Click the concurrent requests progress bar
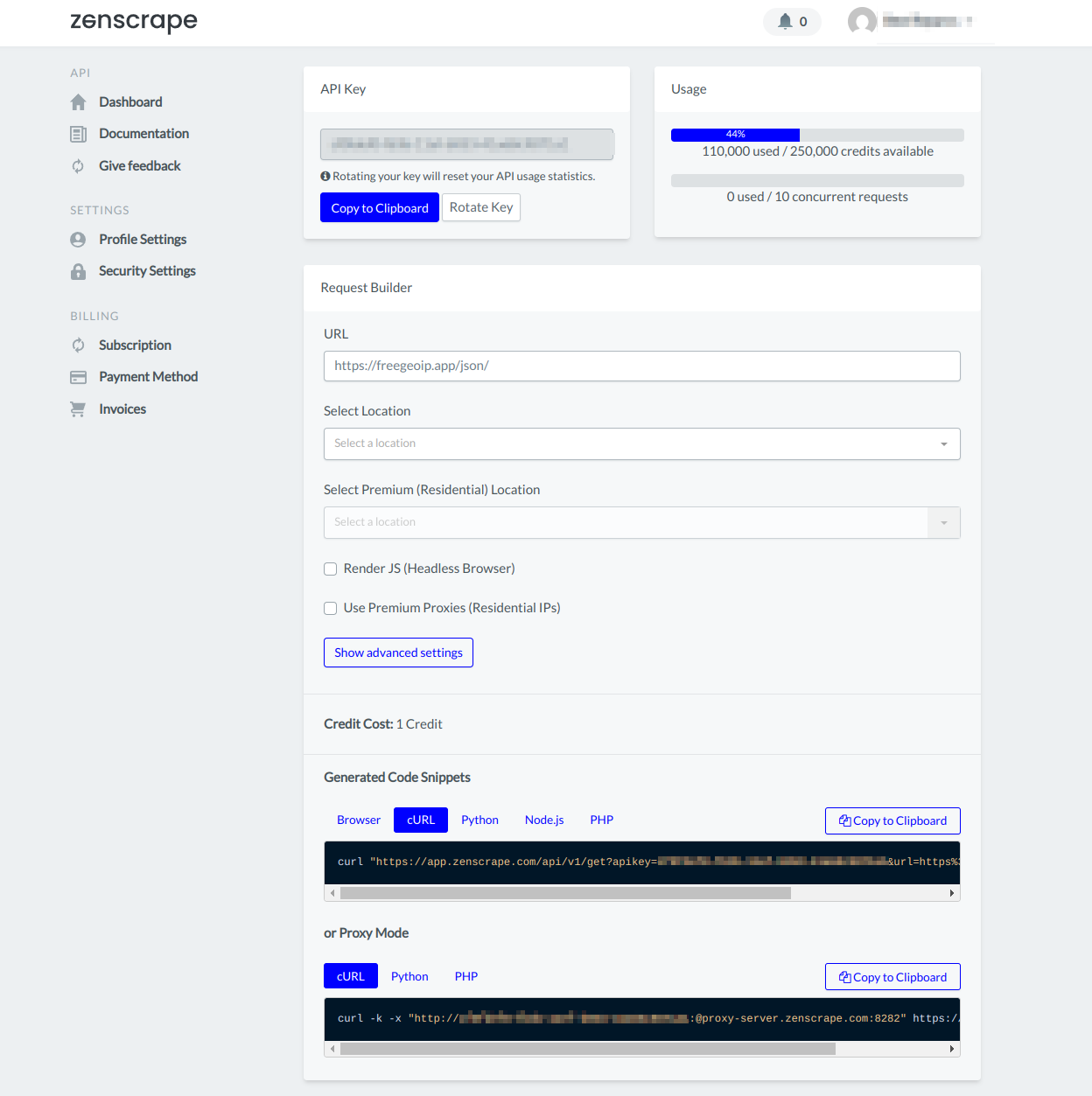 click(x=817, y=180)
